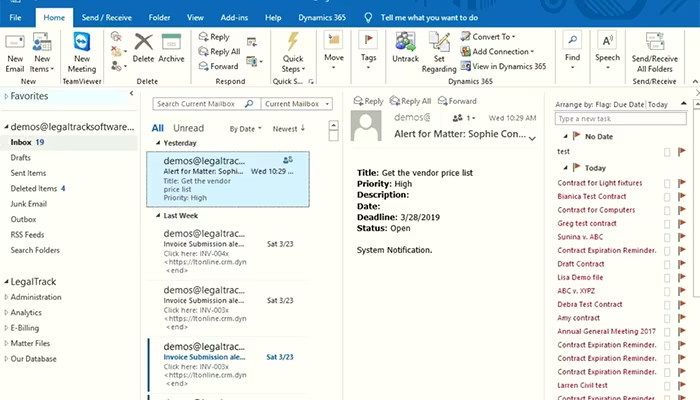
Task: Click the Junk people icon
Action: [x=116, y=66]
